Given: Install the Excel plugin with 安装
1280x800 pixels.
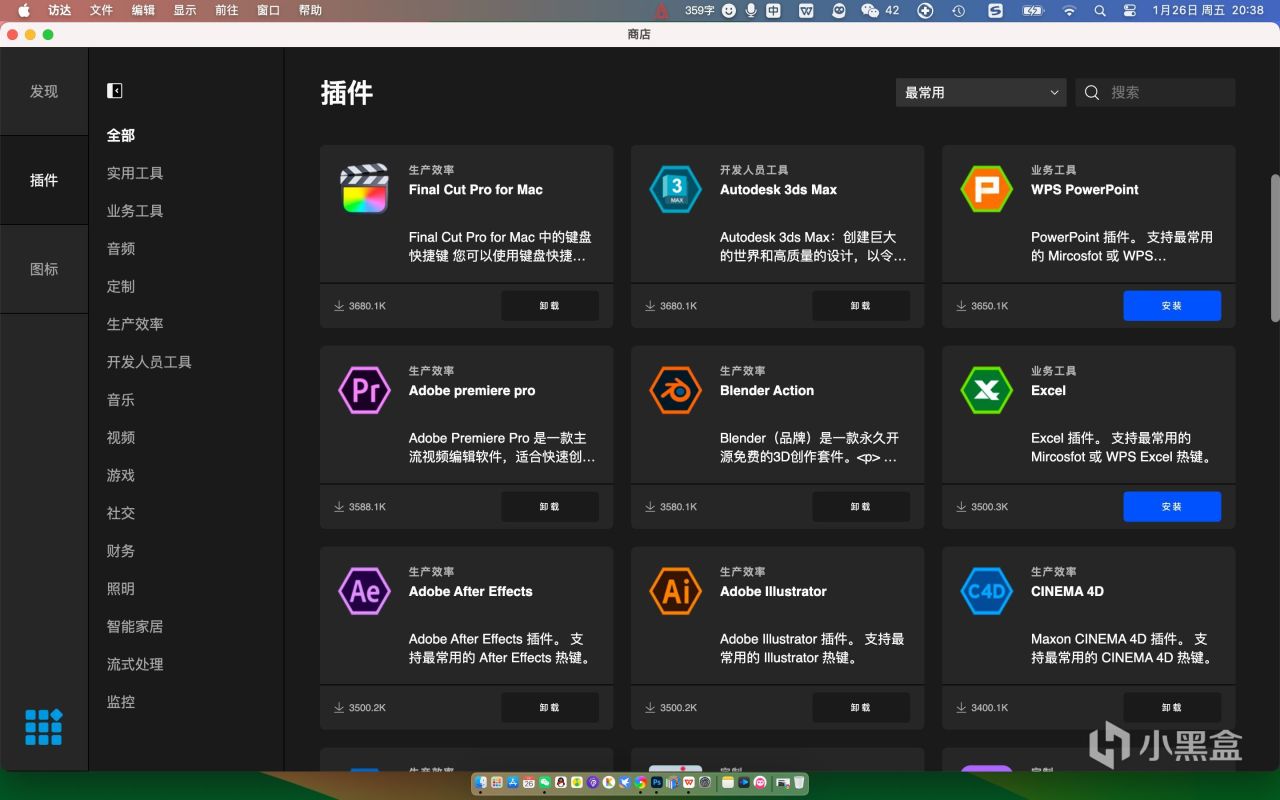Looking at the screenshot, I should point(1172,507).
